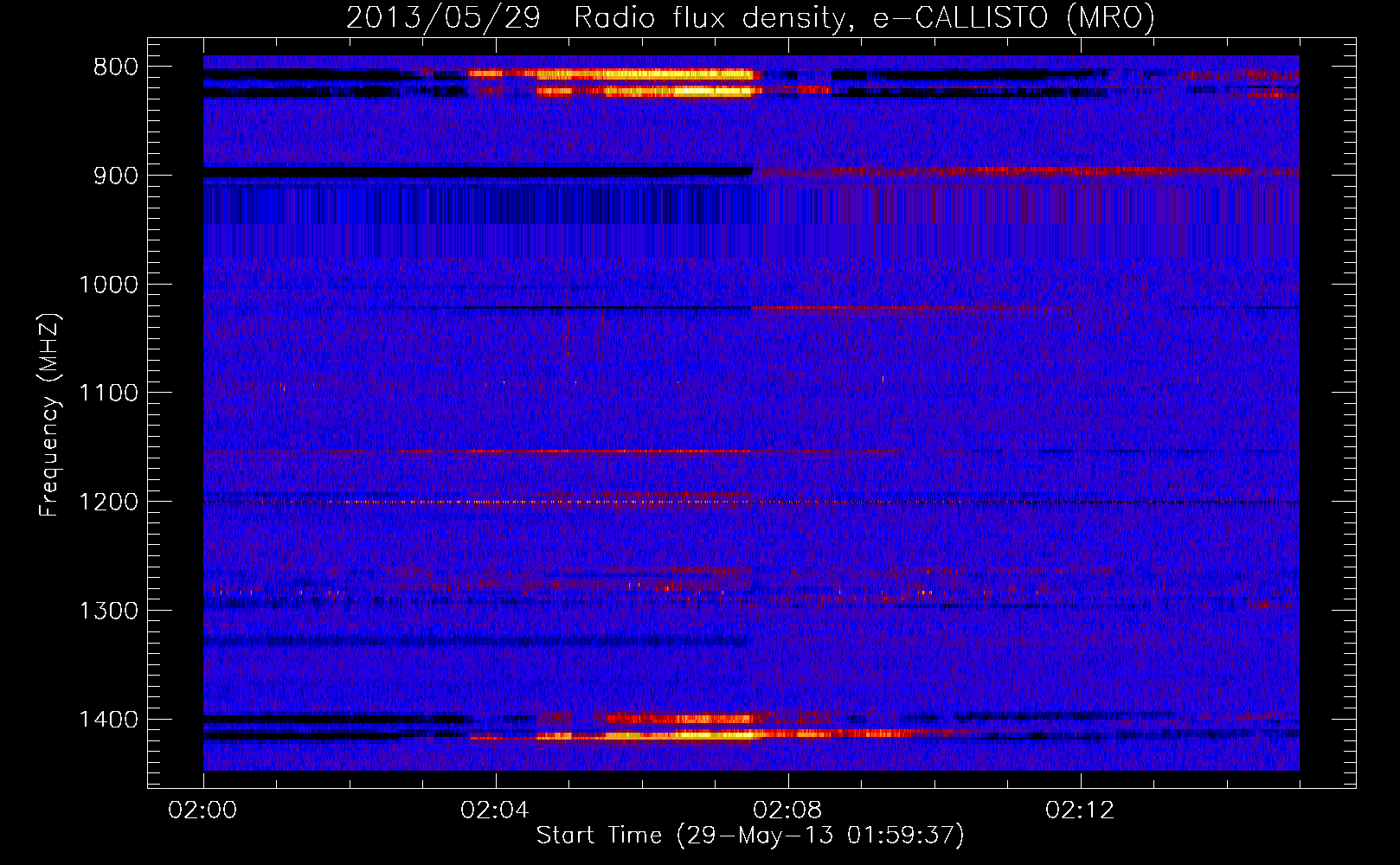The width and height of the screenshot is (1400, 865).
Task: Click the 1200 frequency tick label
Action: 108,503
